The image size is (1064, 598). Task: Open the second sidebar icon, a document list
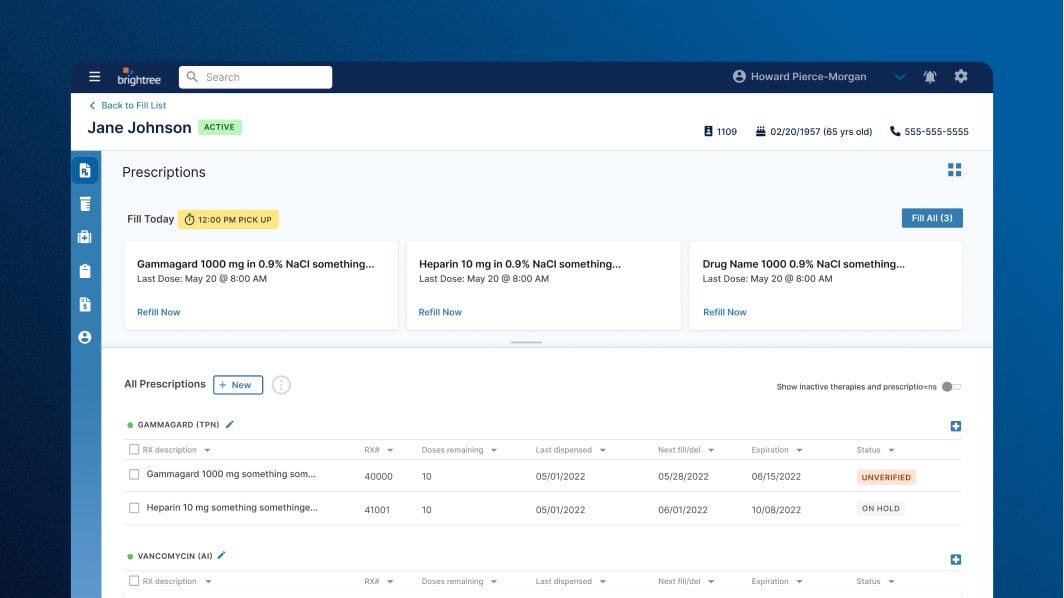85,204
